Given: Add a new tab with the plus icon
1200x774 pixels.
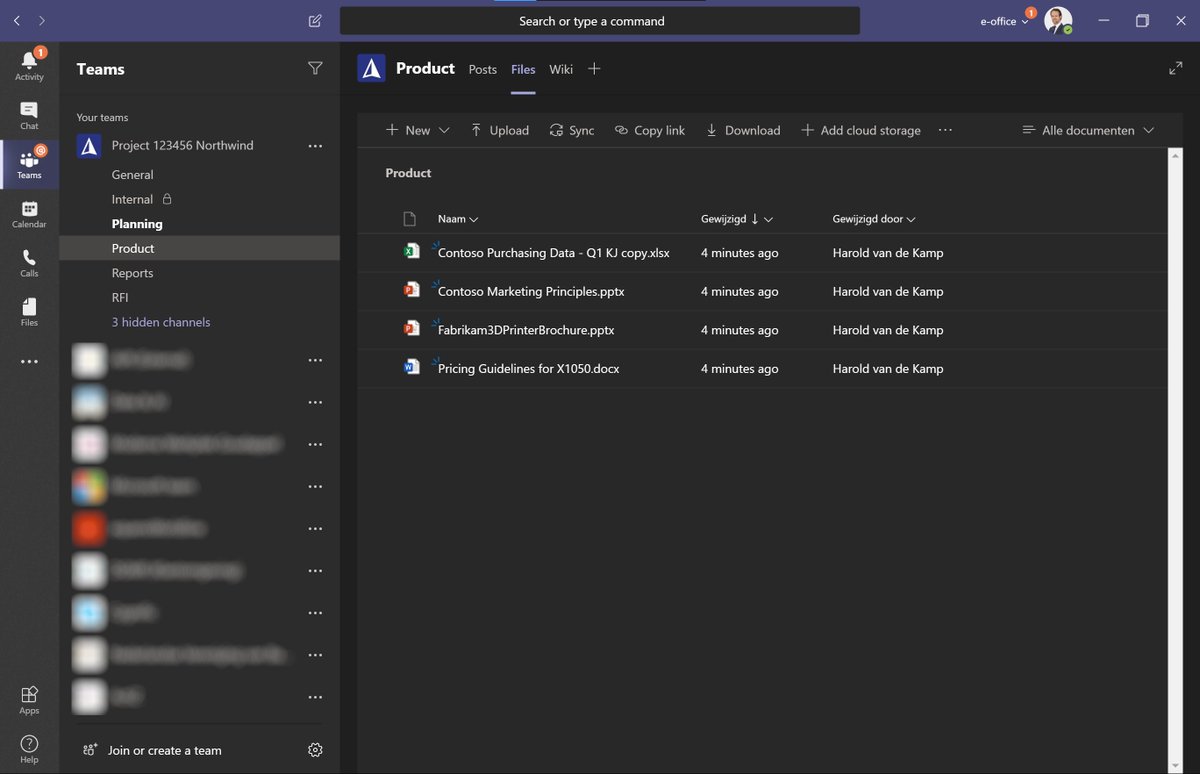Looking at the screenshot, I should tap(594, 68).
